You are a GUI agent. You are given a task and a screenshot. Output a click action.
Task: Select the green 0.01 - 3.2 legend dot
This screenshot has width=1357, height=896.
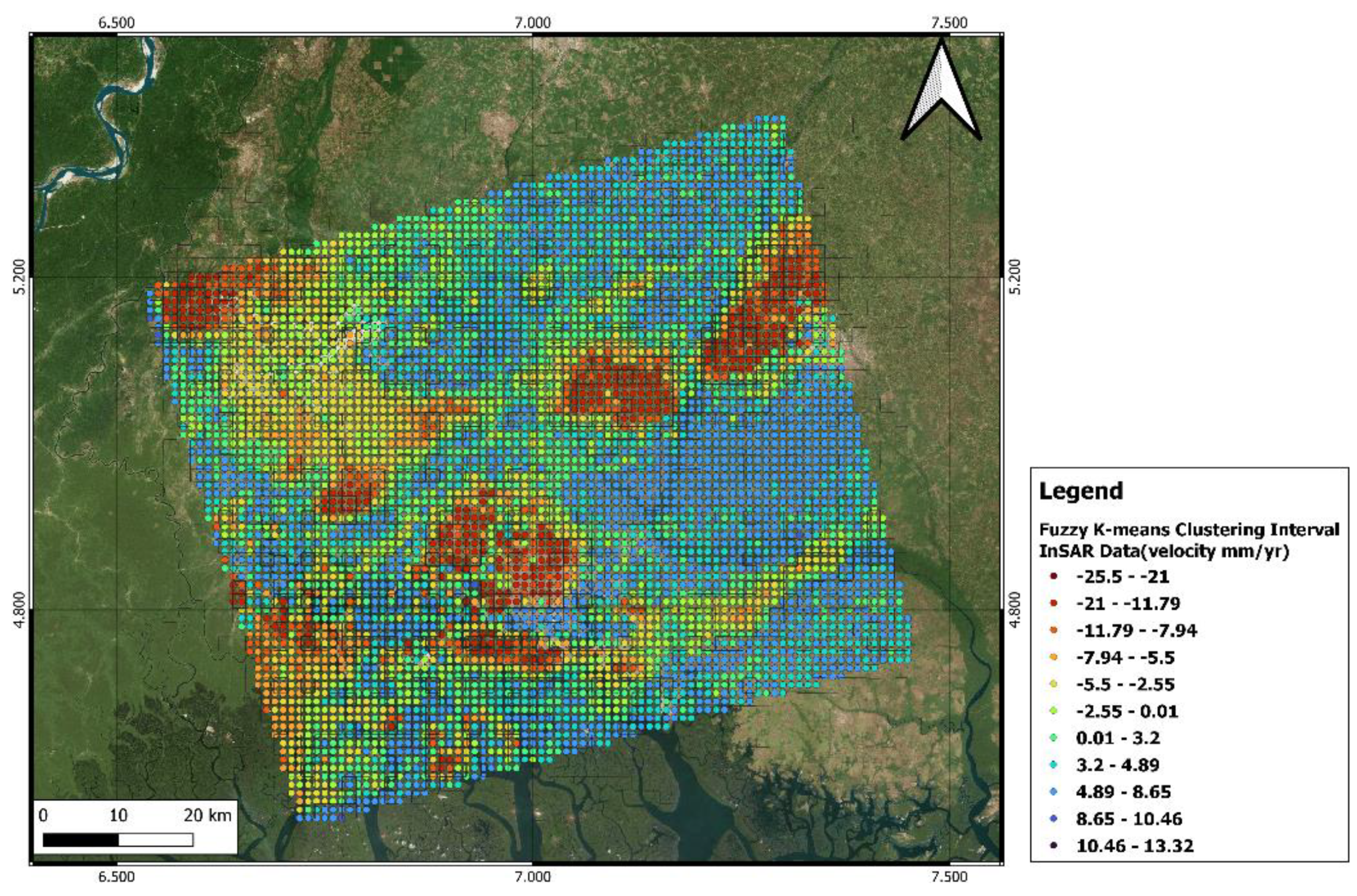pos(1054,738)
